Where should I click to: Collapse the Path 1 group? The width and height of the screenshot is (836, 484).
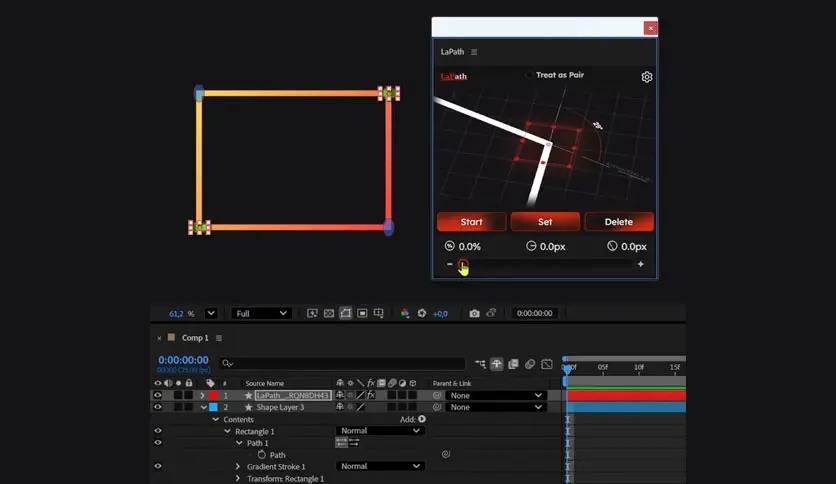(239, 443)
